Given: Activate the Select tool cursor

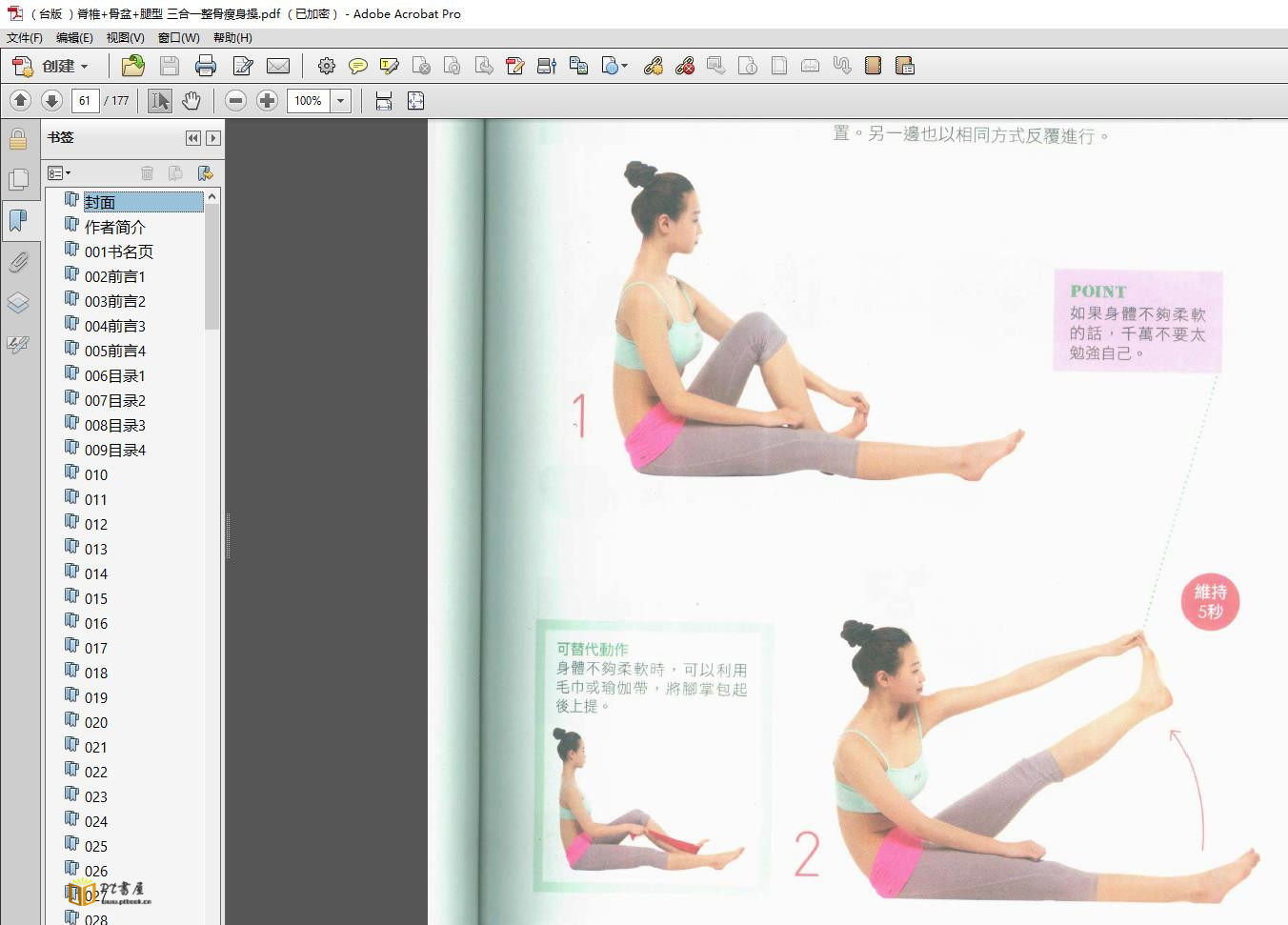Looking at the screenshot, I should [160, 100].
